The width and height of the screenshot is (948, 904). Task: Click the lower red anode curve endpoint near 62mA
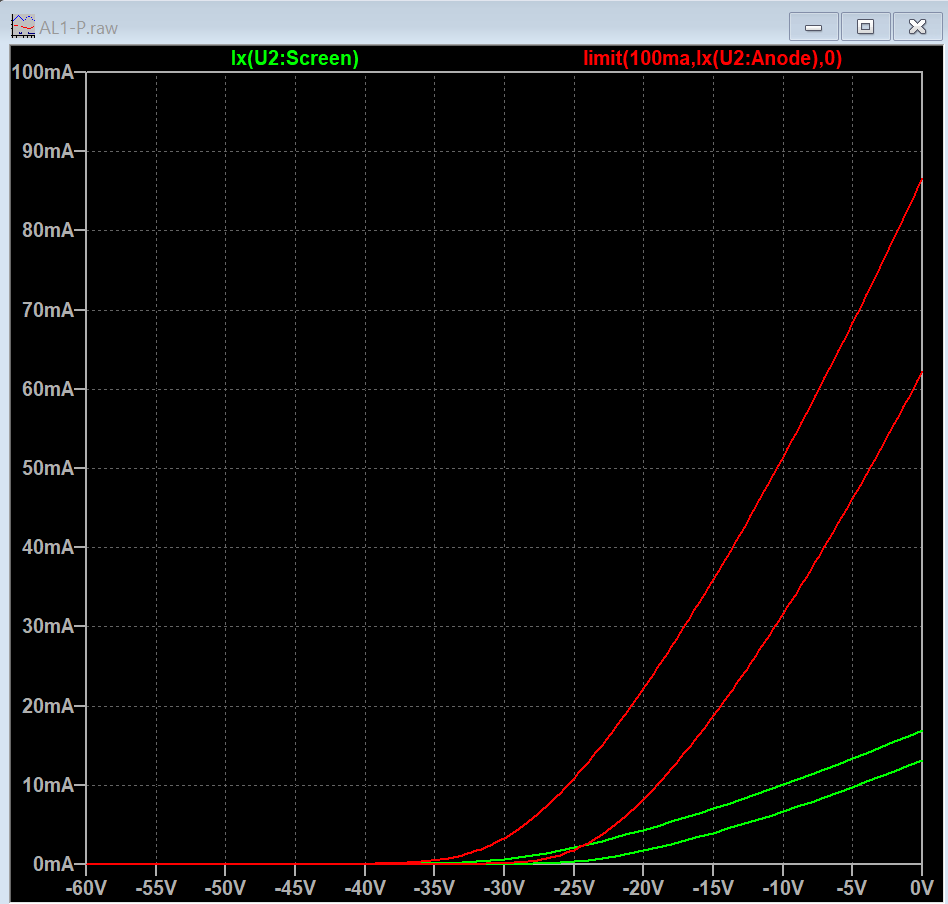[x=921, y=372]
